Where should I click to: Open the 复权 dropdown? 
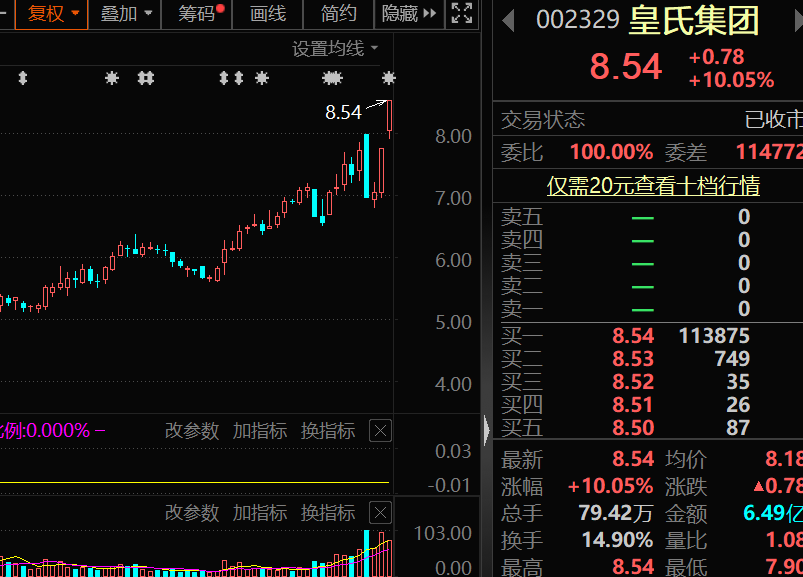click(52, 13)
